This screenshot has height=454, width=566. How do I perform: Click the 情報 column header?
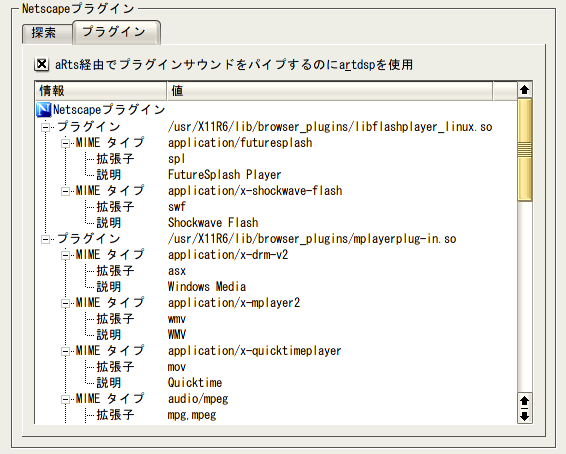click(x=101, y=91)
